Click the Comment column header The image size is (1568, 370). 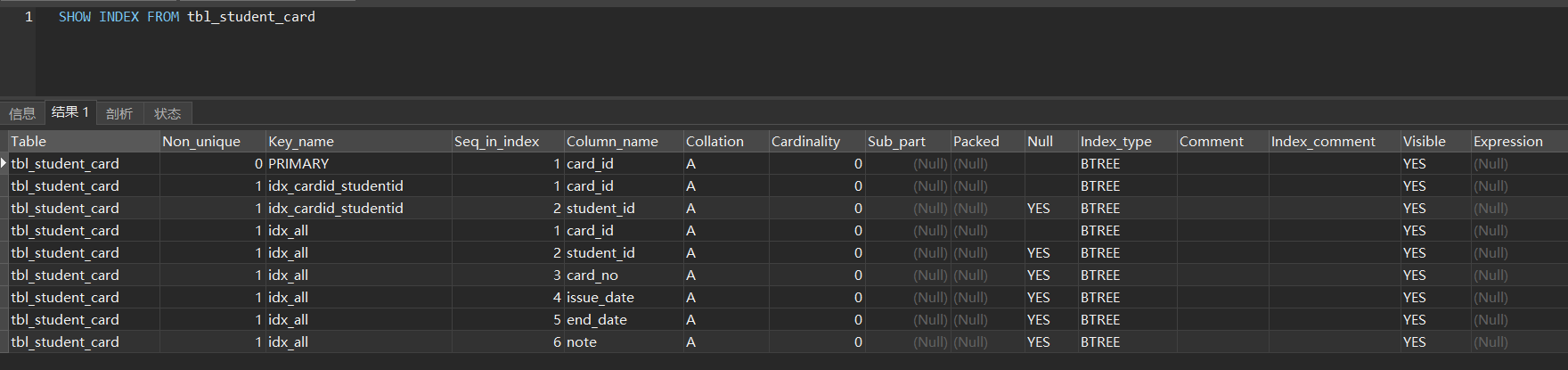pyautogui.click(x=1223, y=142)
